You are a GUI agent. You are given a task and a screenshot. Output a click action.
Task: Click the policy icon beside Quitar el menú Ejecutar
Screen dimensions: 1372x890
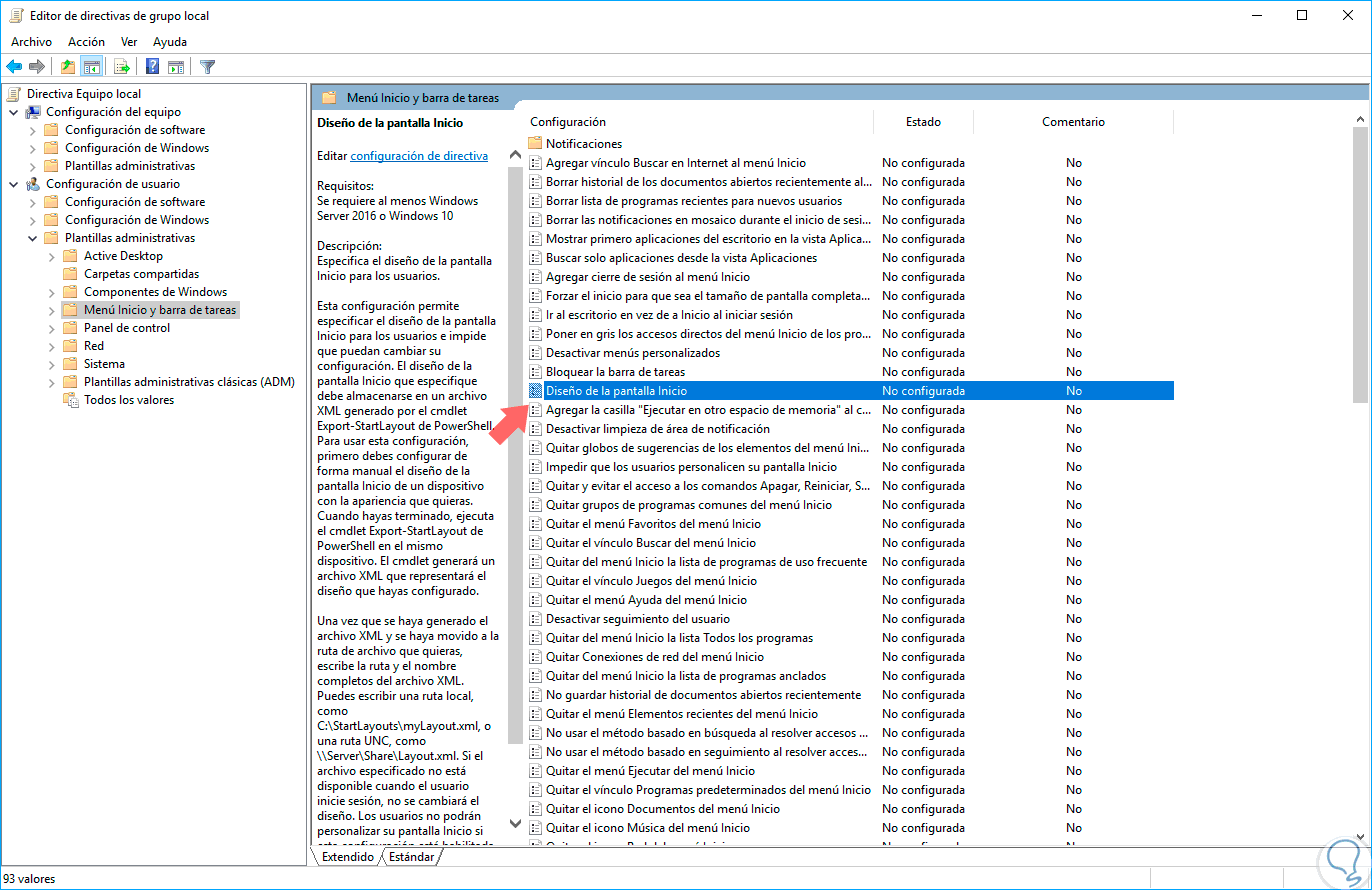pos(535,771)
